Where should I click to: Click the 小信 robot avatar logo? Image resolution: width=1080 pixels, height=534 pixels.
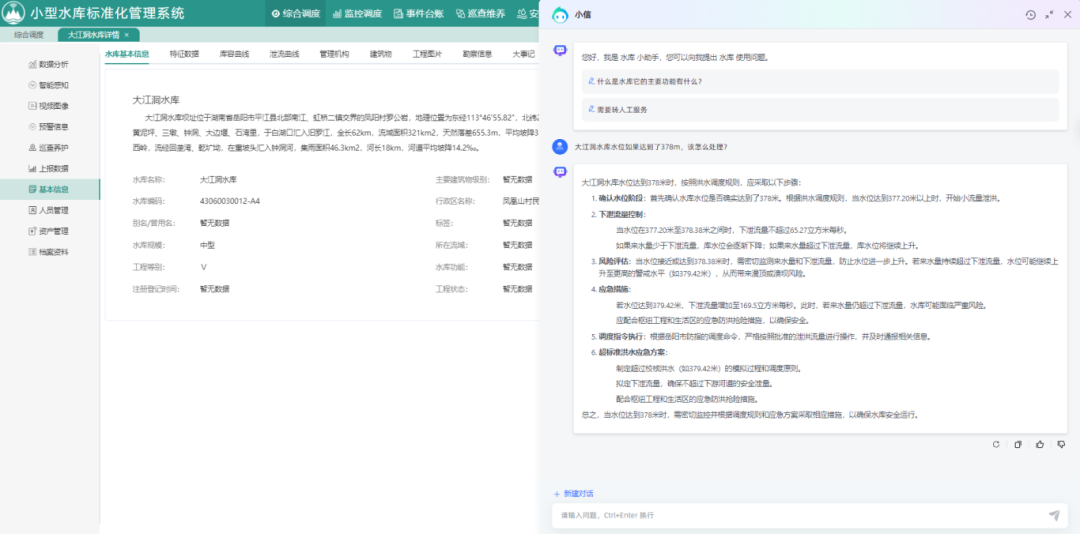point(561,14)
